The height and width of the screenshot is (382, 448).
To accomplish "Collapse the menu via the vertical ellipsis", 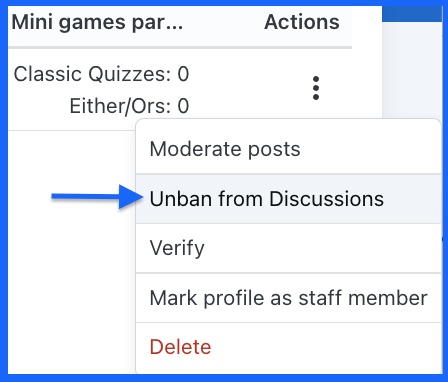I will pyautogui.click(x=316, y=88).
